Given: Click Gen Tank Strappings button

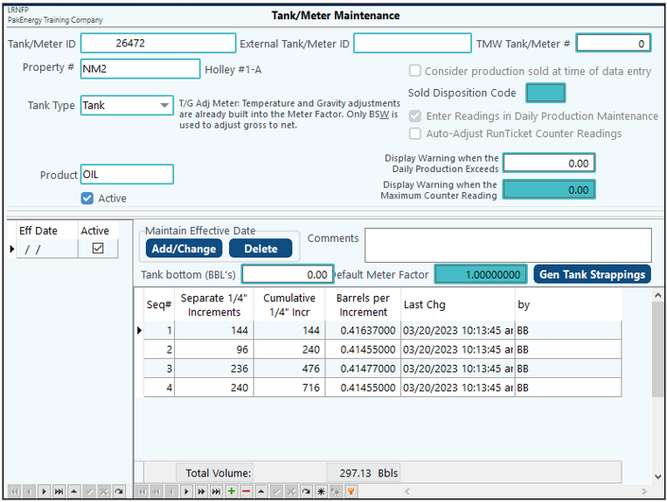Looking at the screenshot, I should pyautogui.click(x=592, y=274).
